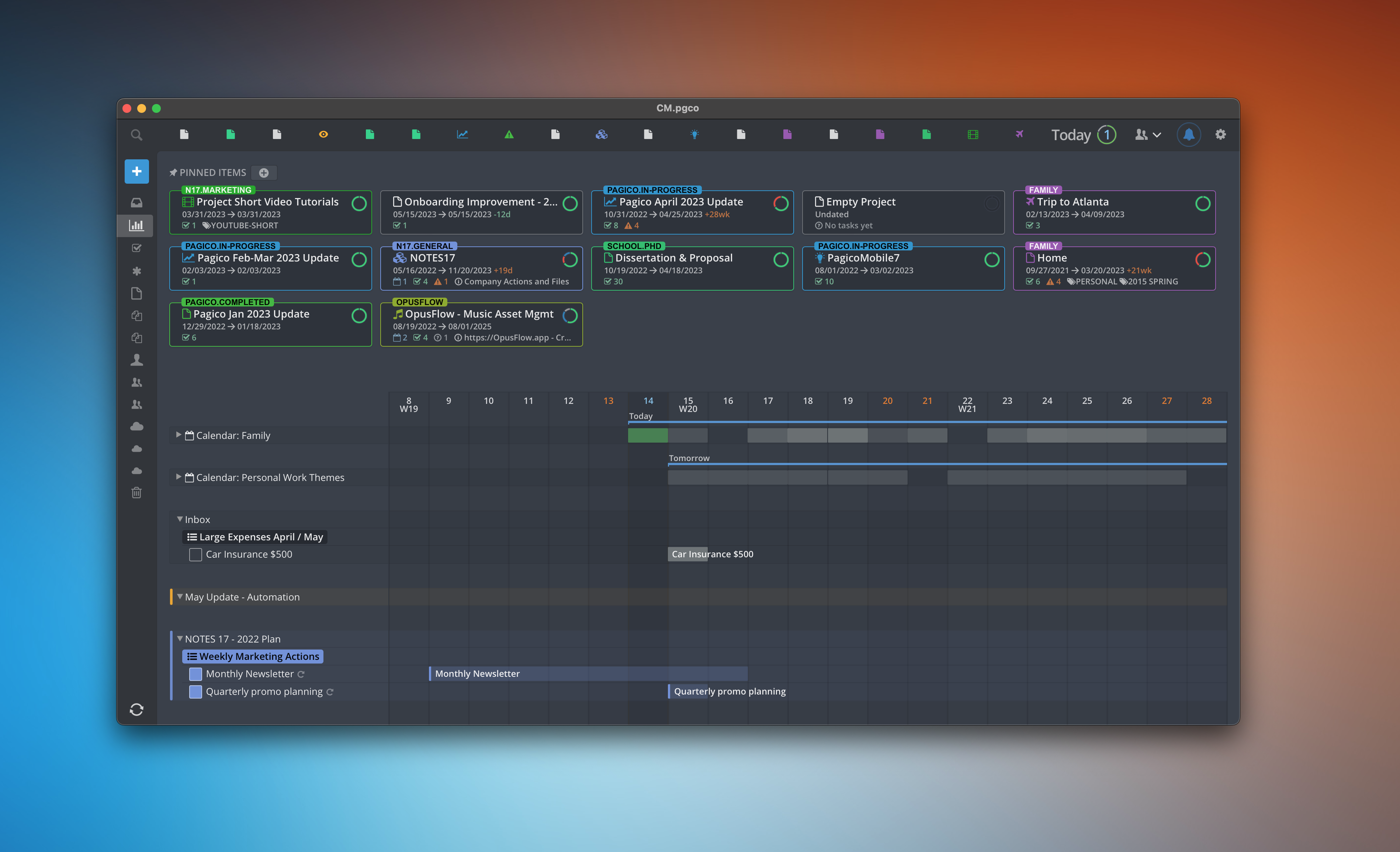Screen dimensions: 1400x852
Task: Select day 14 in the timeline header
Action: click(x=648, y=401)
